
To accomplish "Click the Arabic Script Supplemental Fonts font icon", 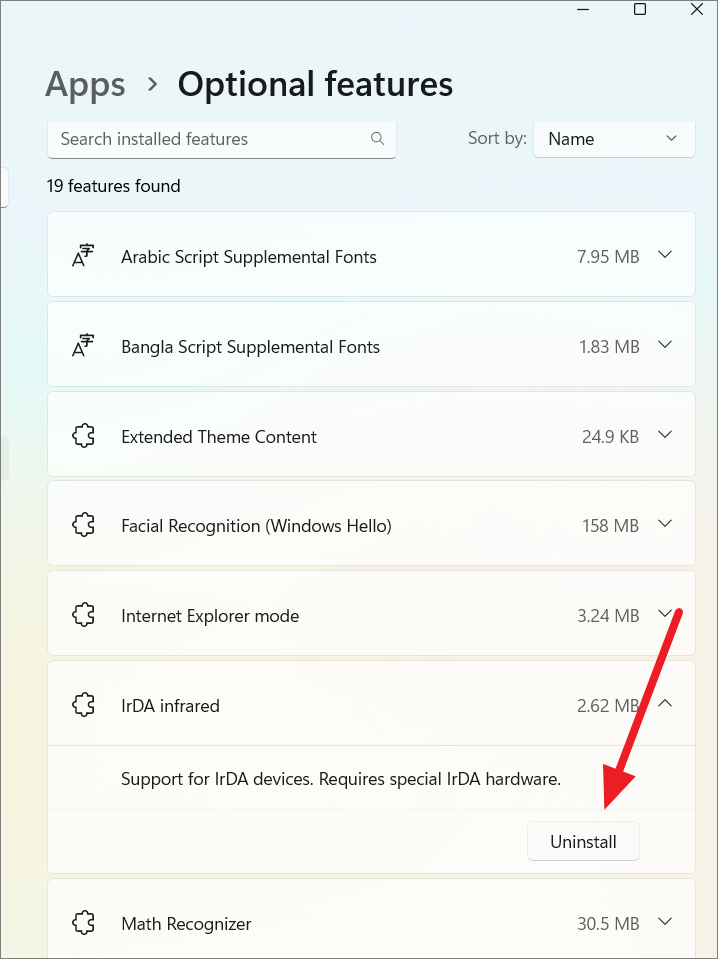I will click(x=83, y=256).
